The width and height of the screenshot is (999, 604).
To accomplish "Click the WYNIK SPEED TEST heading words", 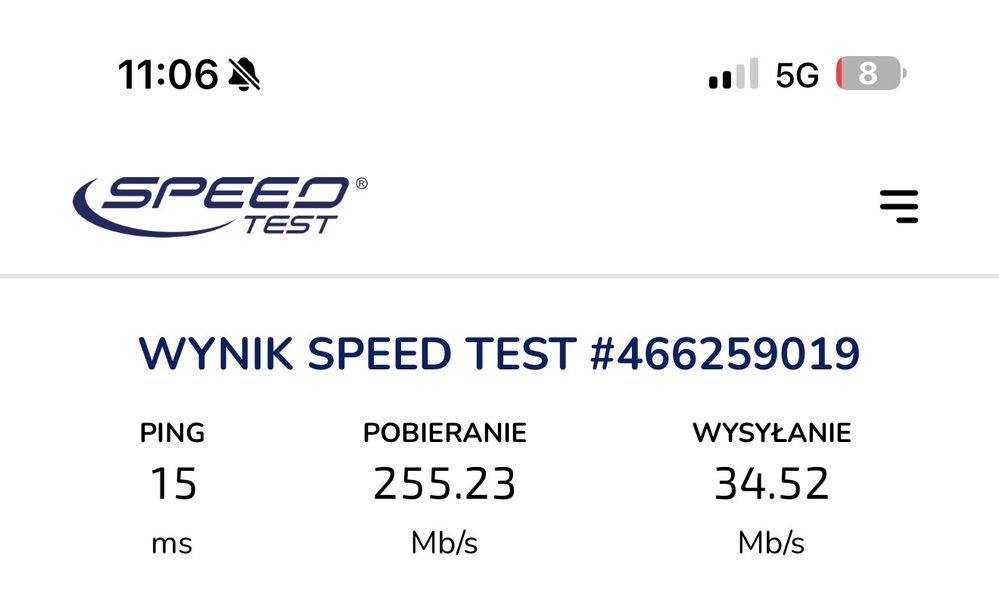I will pos(357,354).
